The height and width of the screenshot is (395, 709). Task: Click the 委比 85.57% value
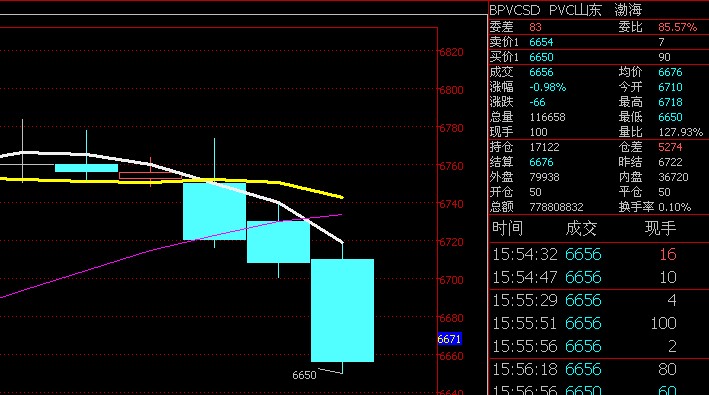tap(677, 27)
